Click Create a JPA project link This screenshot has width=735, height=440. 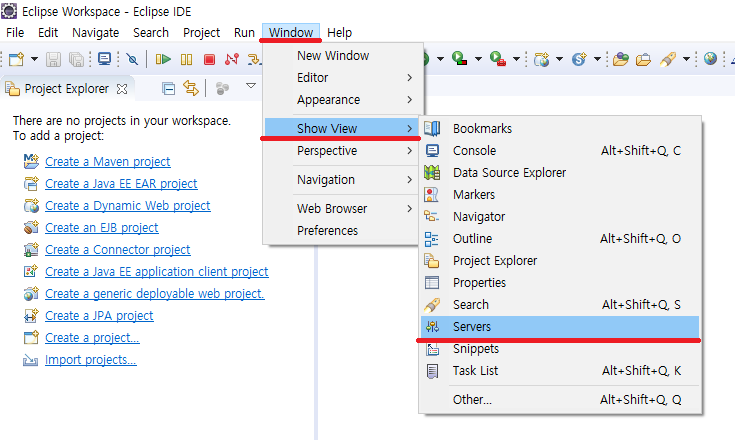click(x=99, y=316)
